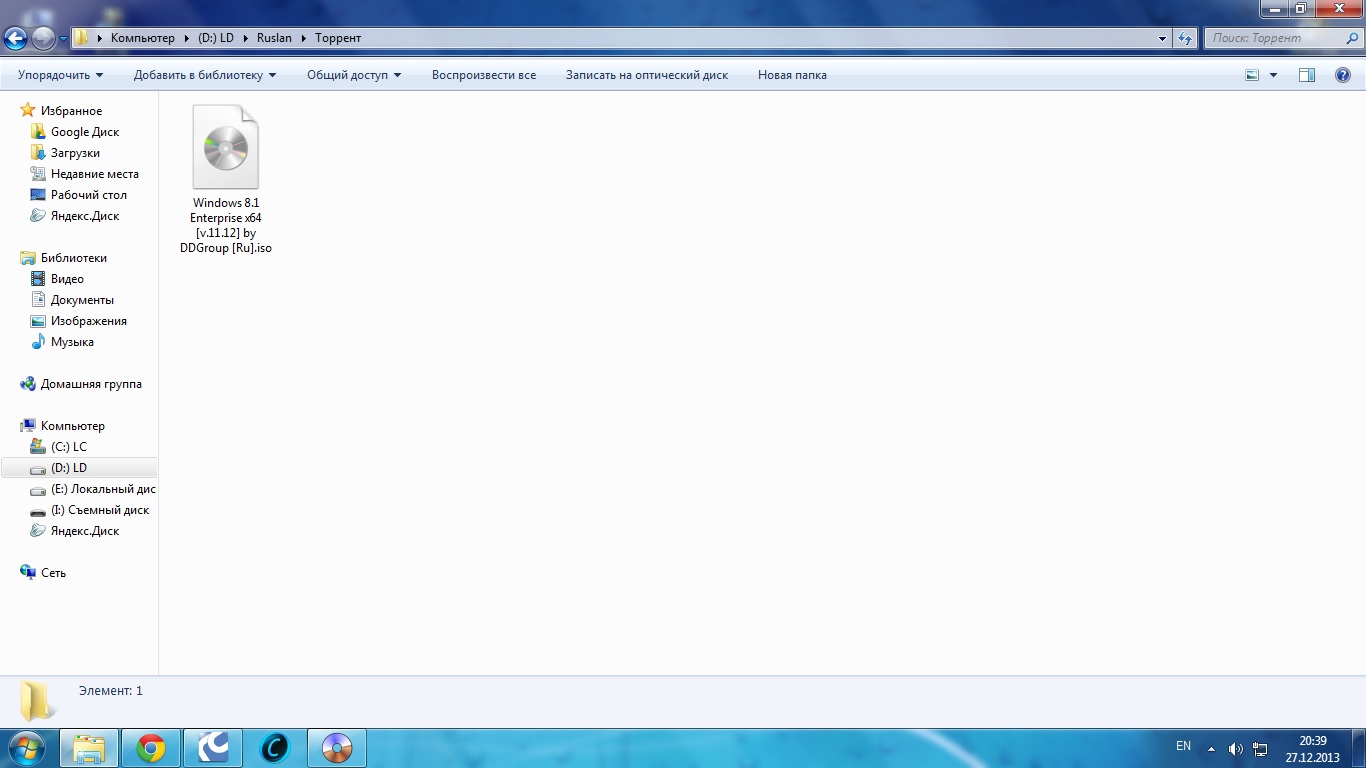Viewport: 1366px width, 768px height.
Task: Open the blue C-logo app on taskbar
Action: click(274, 748)
